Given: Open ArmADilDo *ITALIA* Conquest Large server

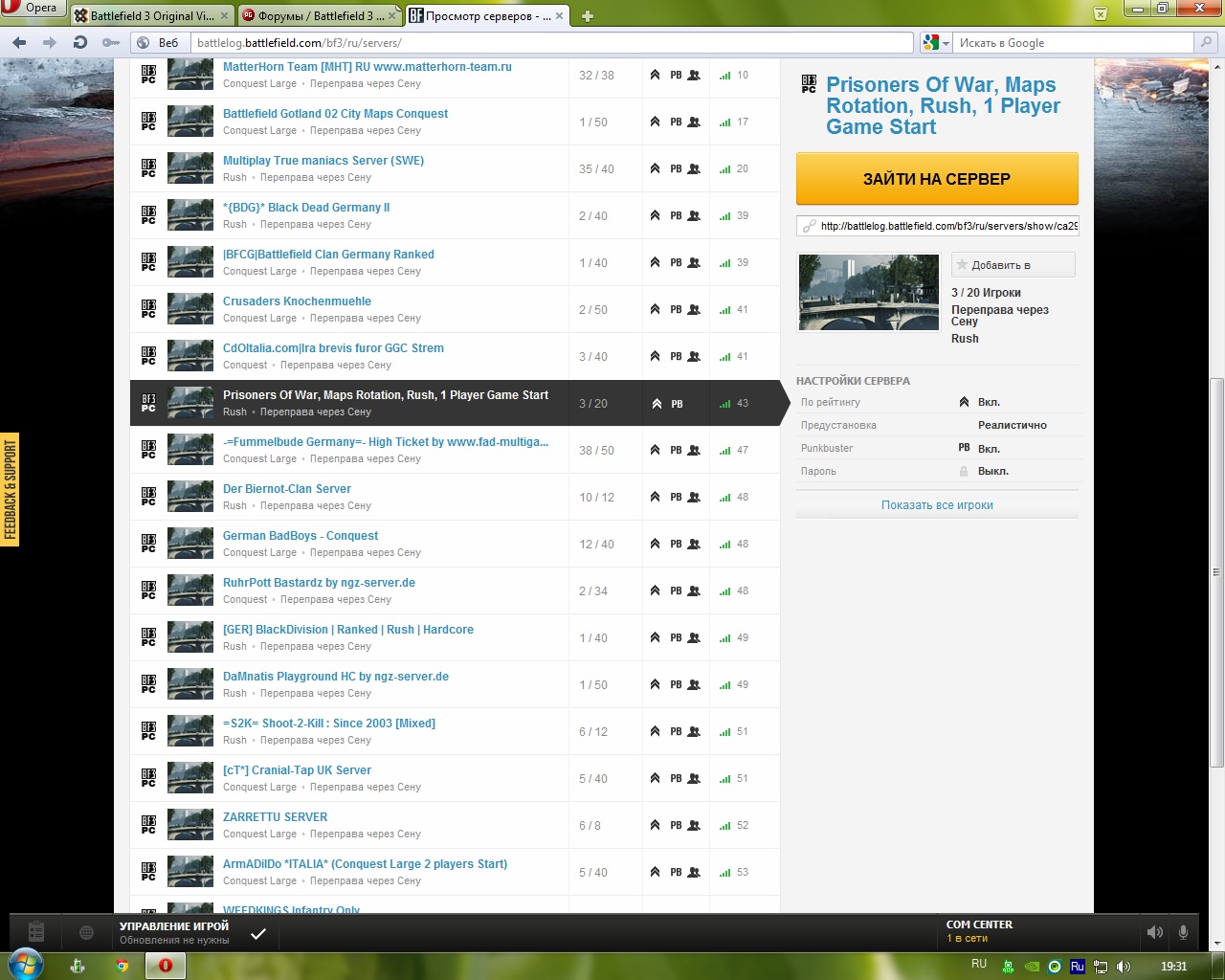Looking at the screenshot, I should 366,864.
